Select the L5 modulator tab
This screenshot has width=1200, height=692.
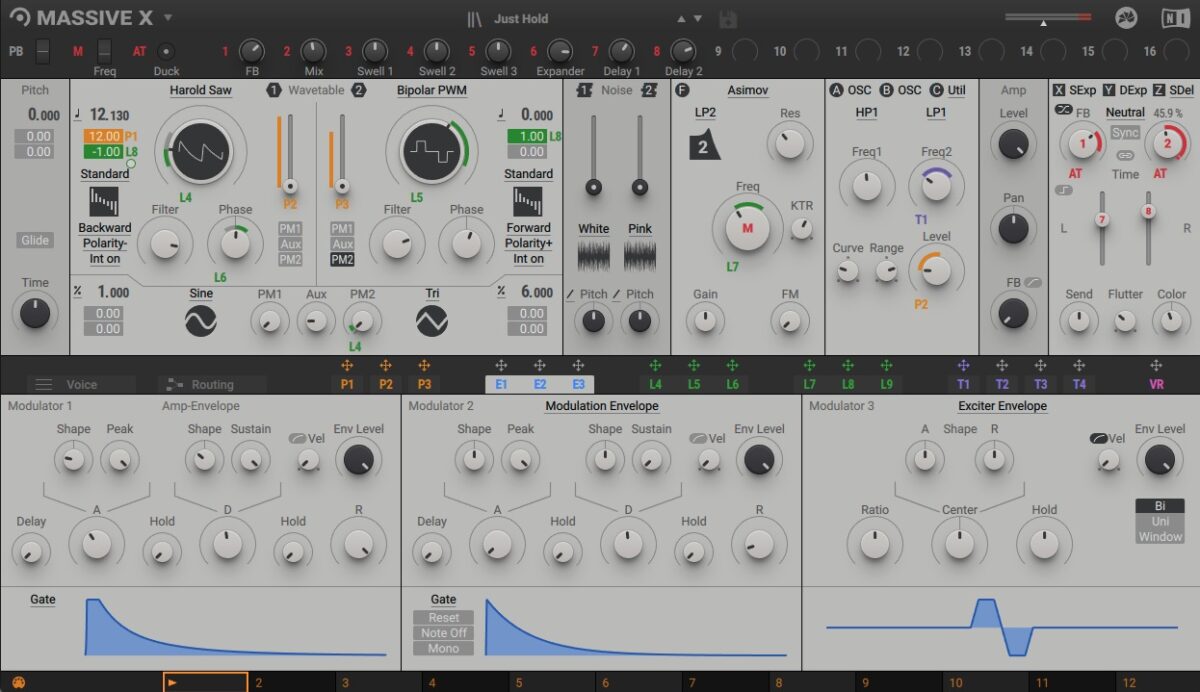(694, 384)
